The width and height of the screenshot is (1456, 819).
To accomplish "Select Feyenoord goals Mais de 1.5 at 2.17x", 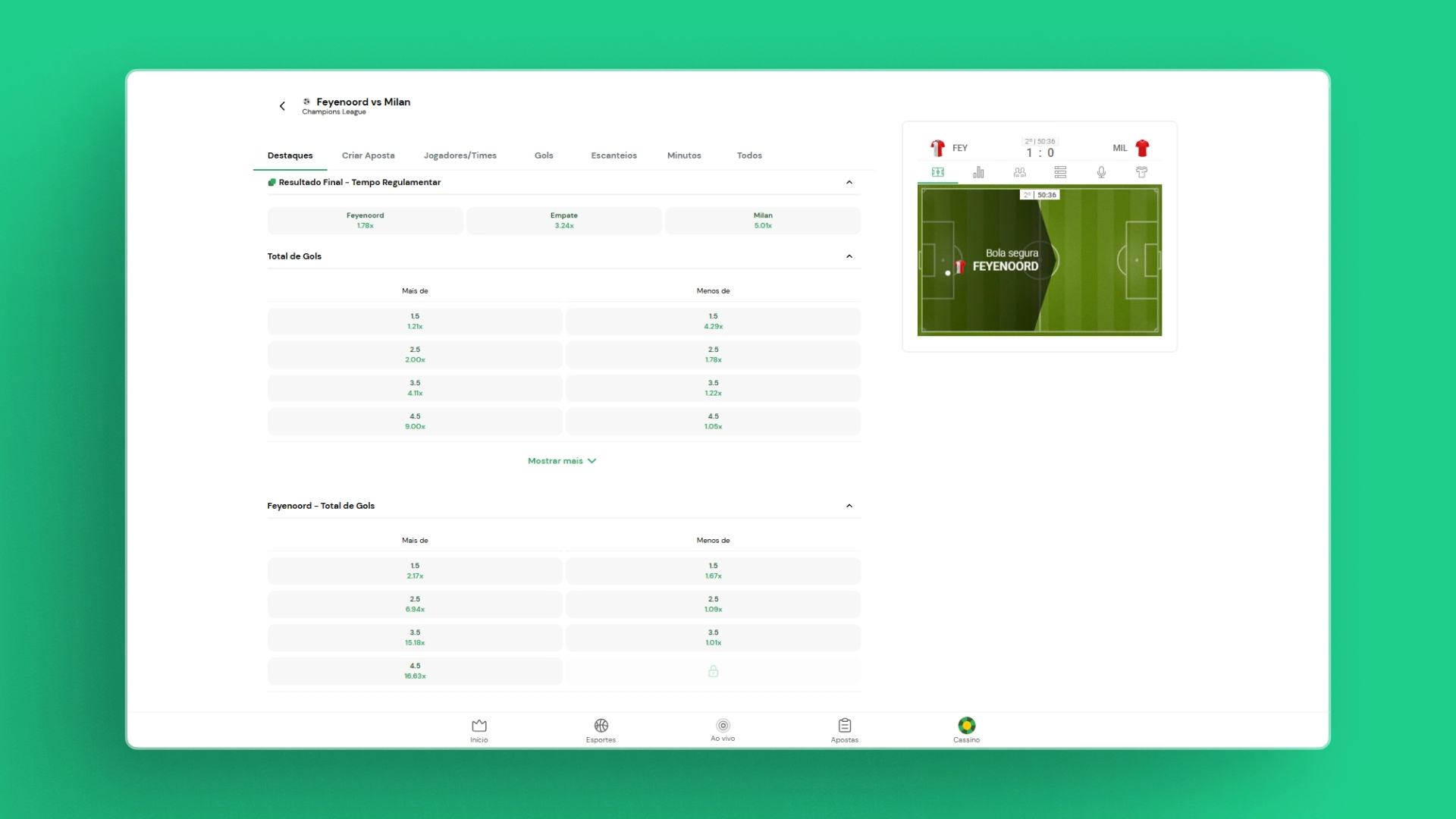I will click(x=415, y=571).
